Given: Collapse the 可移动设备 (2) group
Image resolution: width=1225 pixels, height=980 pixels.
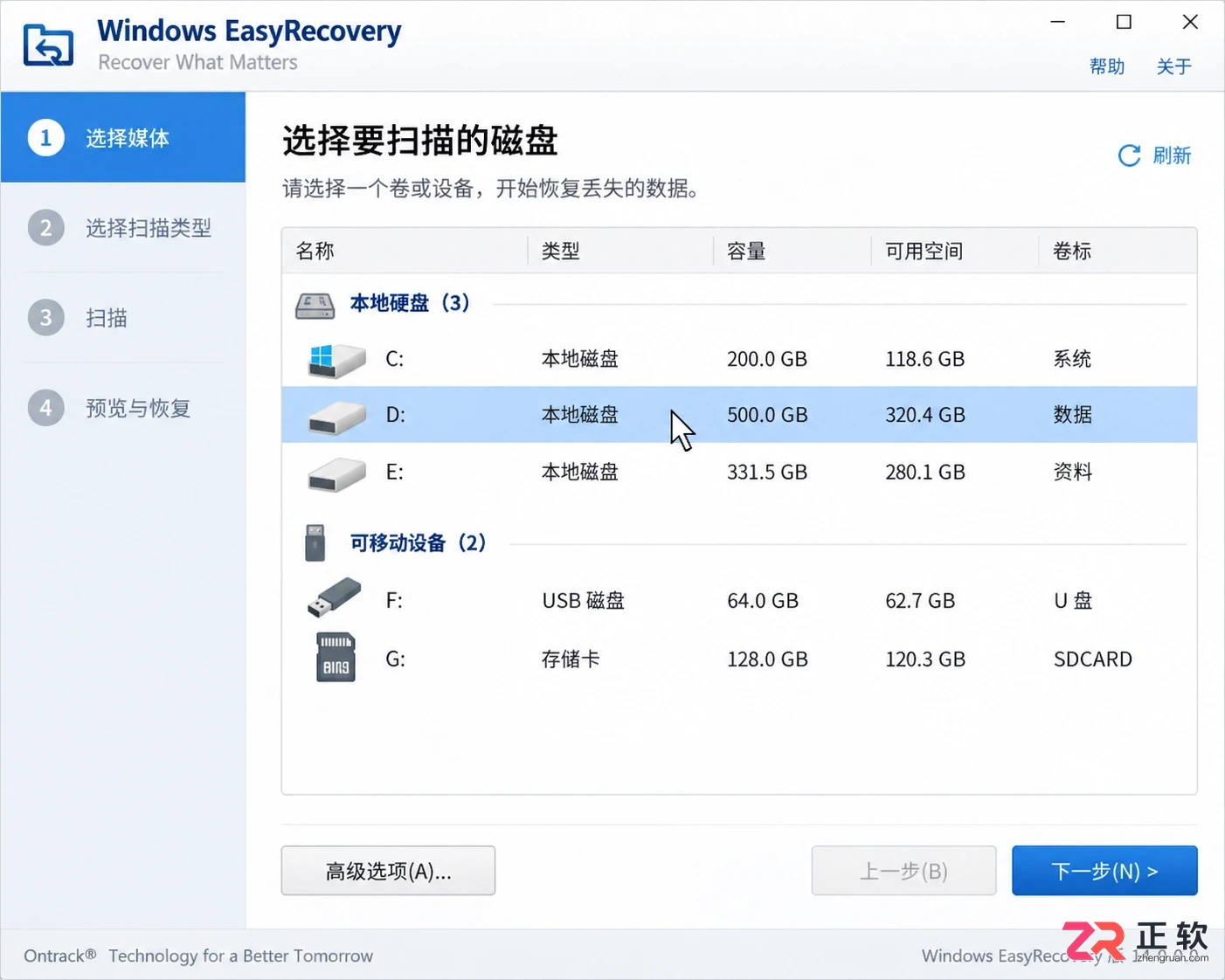Looking at the screenshot, I should click(x=418, y=543).
